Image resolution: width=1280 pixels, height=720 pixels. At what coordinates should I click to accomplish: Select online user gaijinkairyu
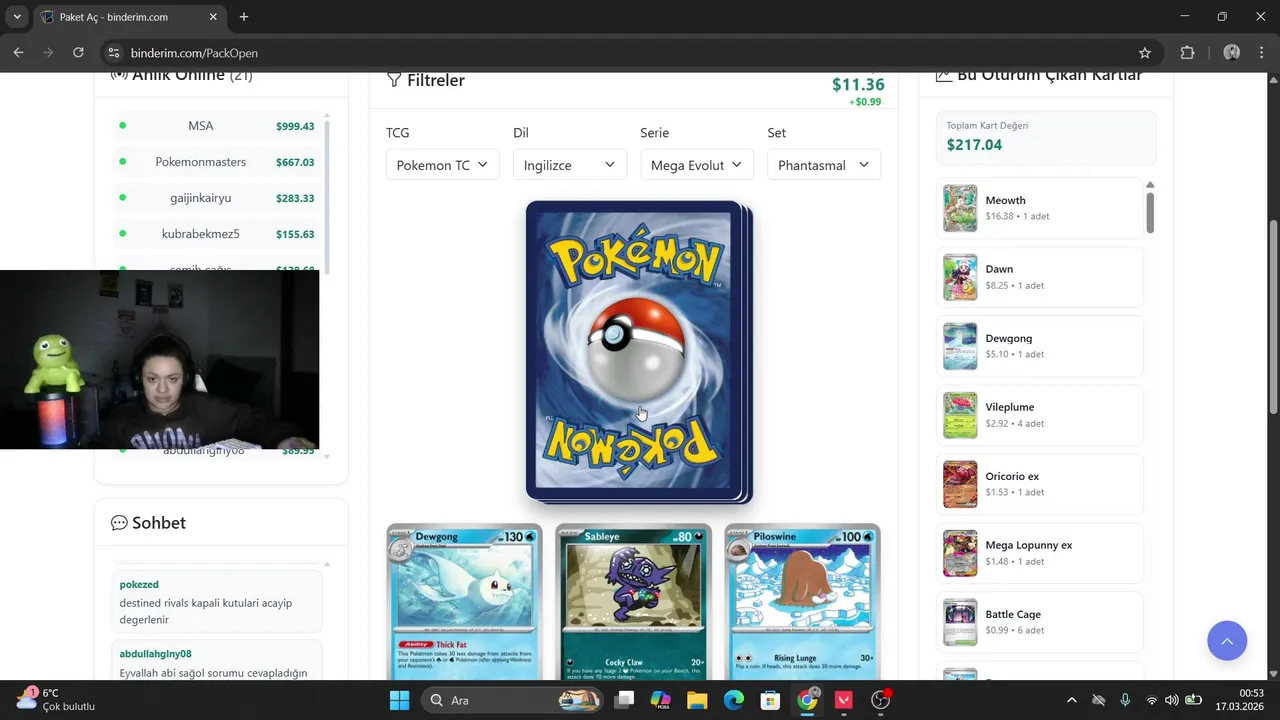[217, 198]
